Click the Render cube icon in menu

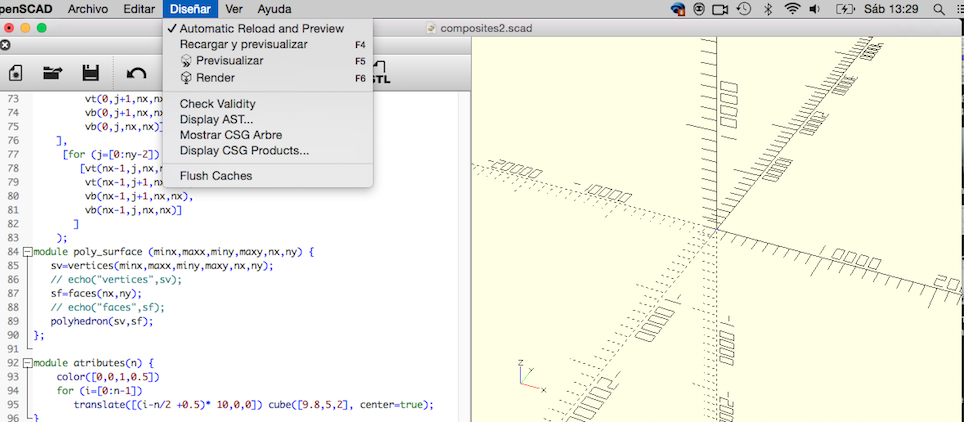pyautogui.click(x=186, y=78)
